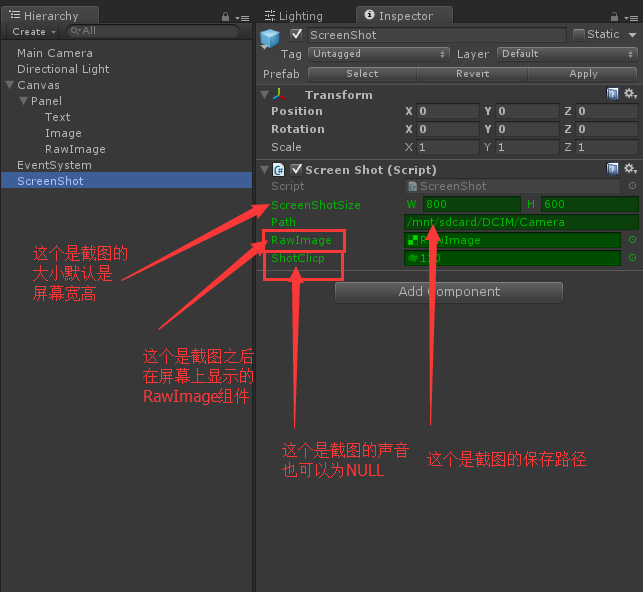This screenshot has width=643, height=592.
Task: Open the Inspector panel options menu
Action: pyautogui.click(x=631, y=18)
